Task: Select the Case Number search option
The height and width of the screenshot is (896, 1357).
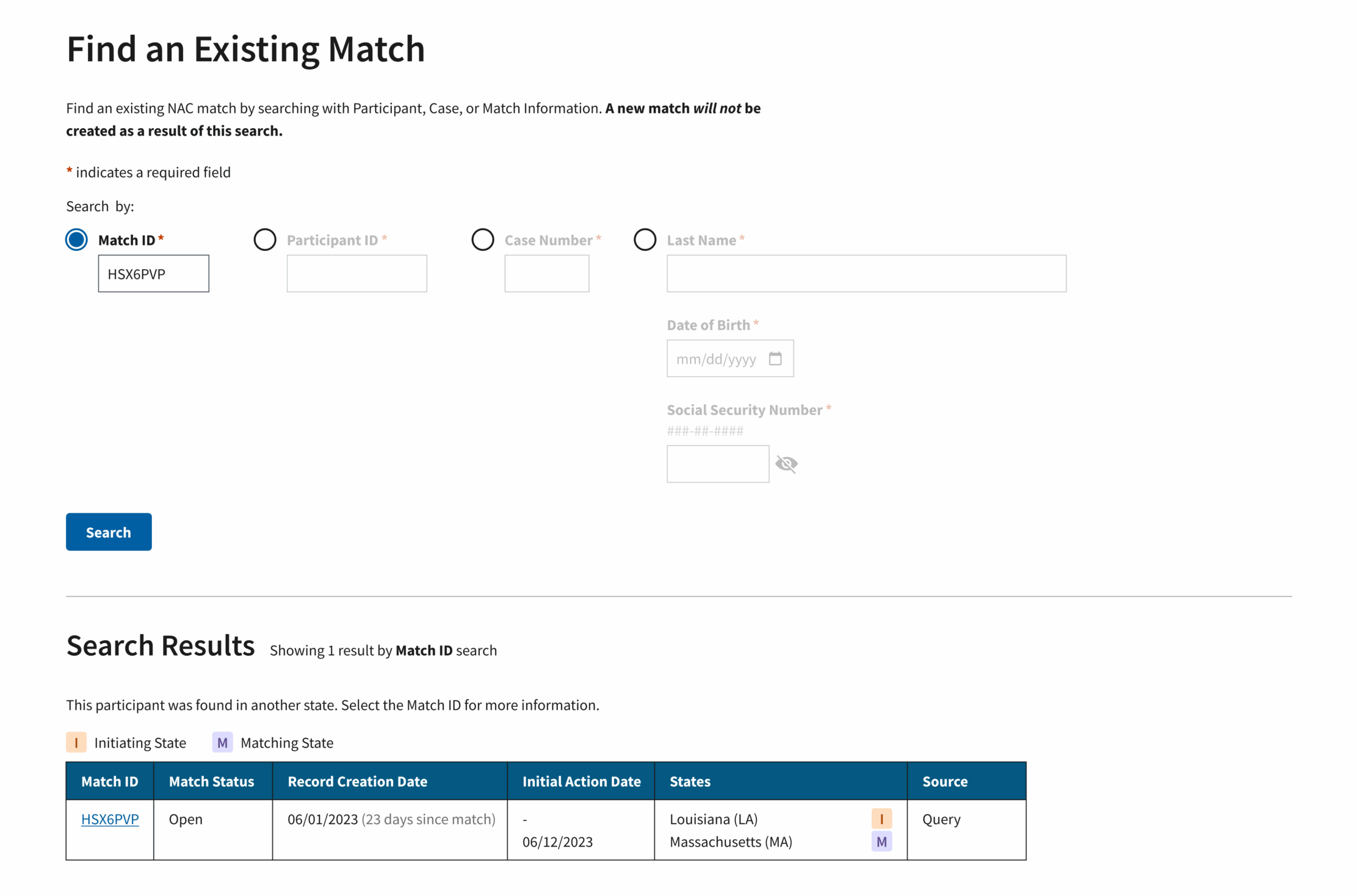Action: coord(482,239)
